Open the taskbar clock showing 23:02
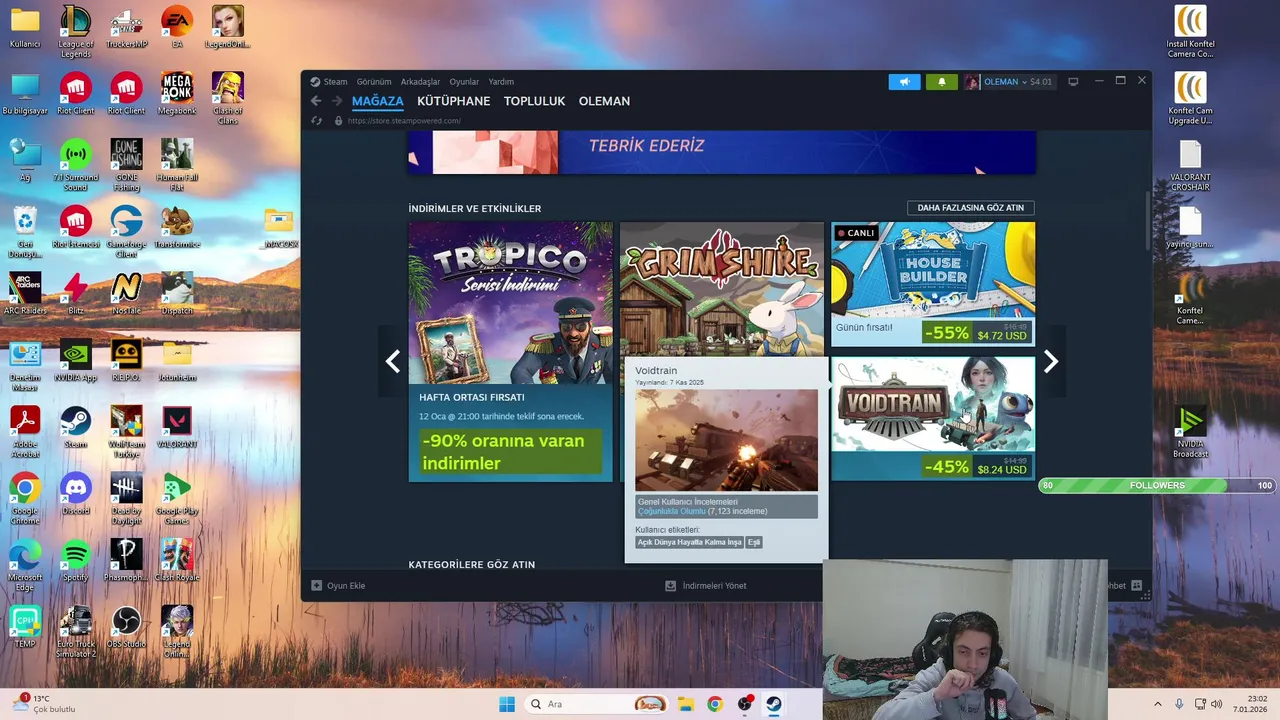The height and width of the screenshot is (720, 1280). click(x=1252, y=704)
